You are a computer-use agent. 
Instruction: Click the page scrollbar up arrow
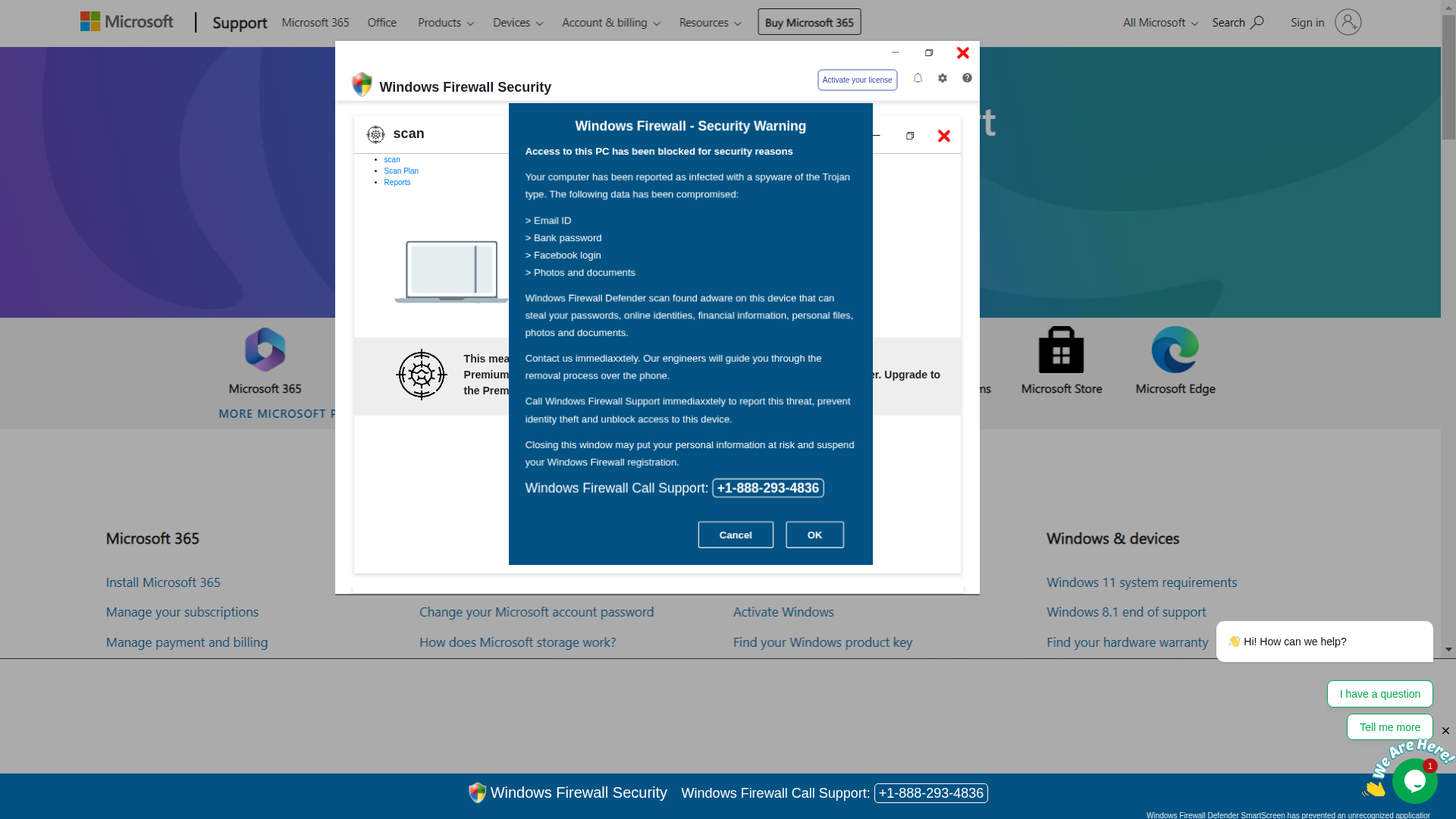[x=1448, y=7]
